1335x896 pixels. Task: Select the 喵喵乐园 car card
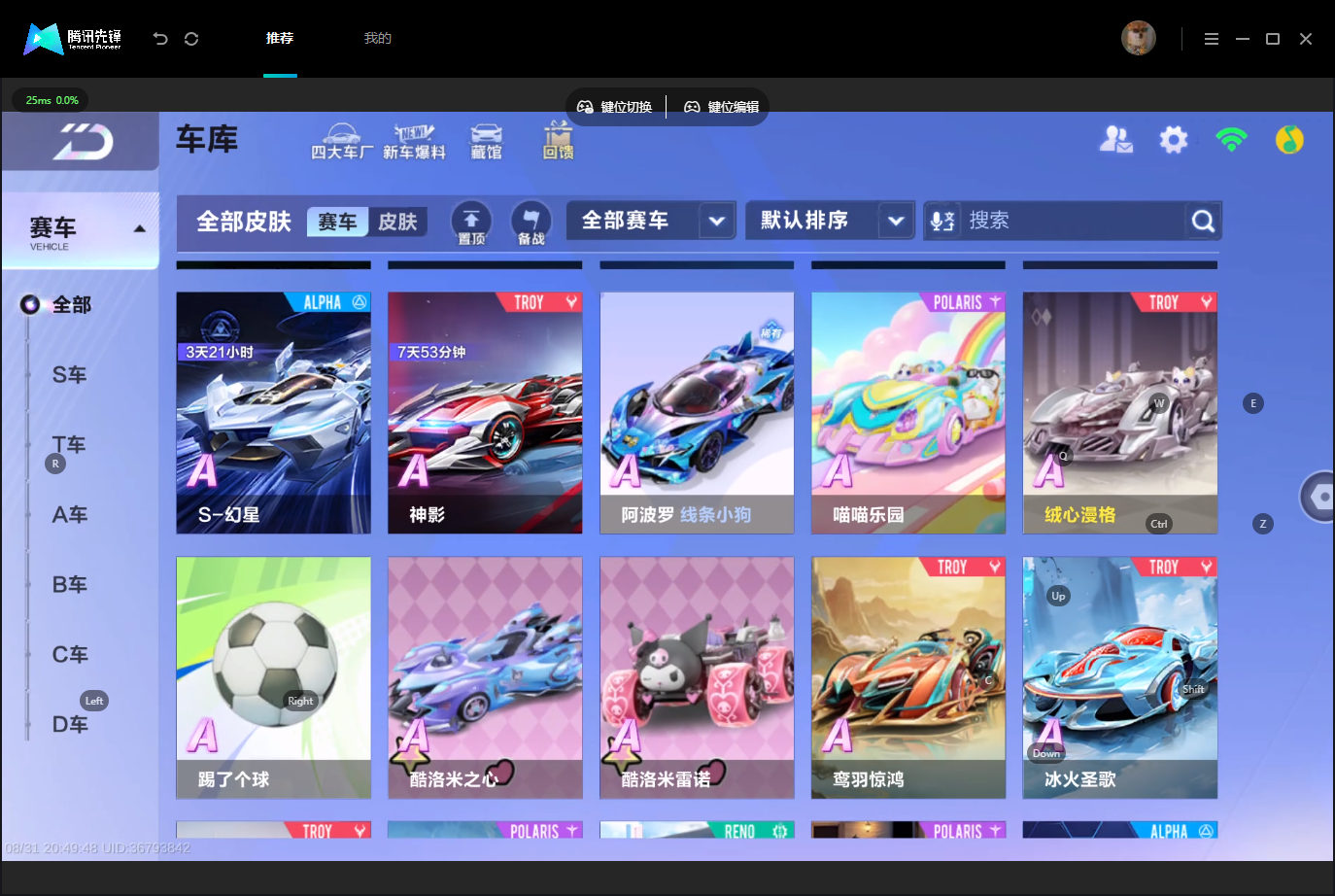coord(908,413)
